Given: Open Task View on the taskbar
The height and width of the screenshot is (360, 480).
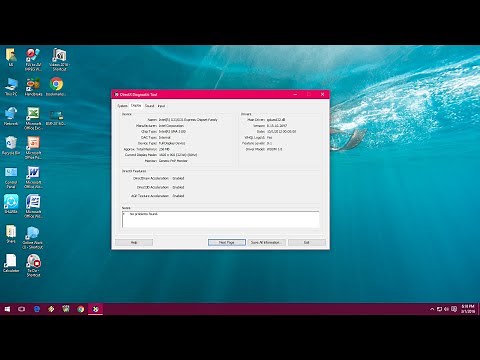Looking at the screenshot, I should tap(22, 309).
